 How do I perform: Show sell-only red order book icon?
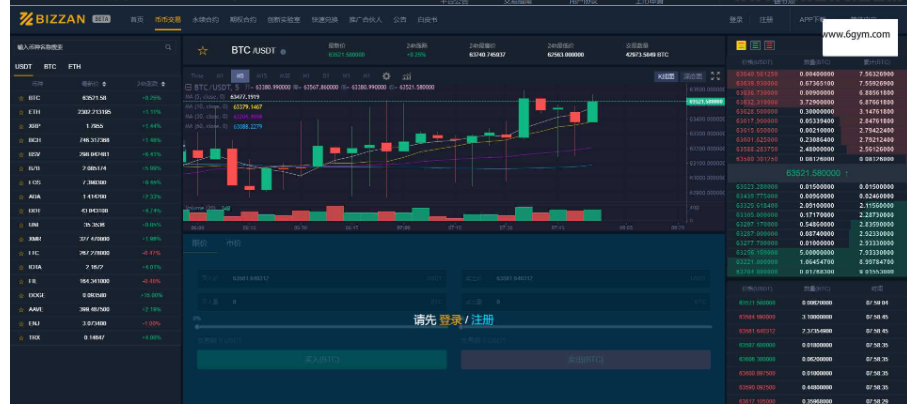point(769,45)
